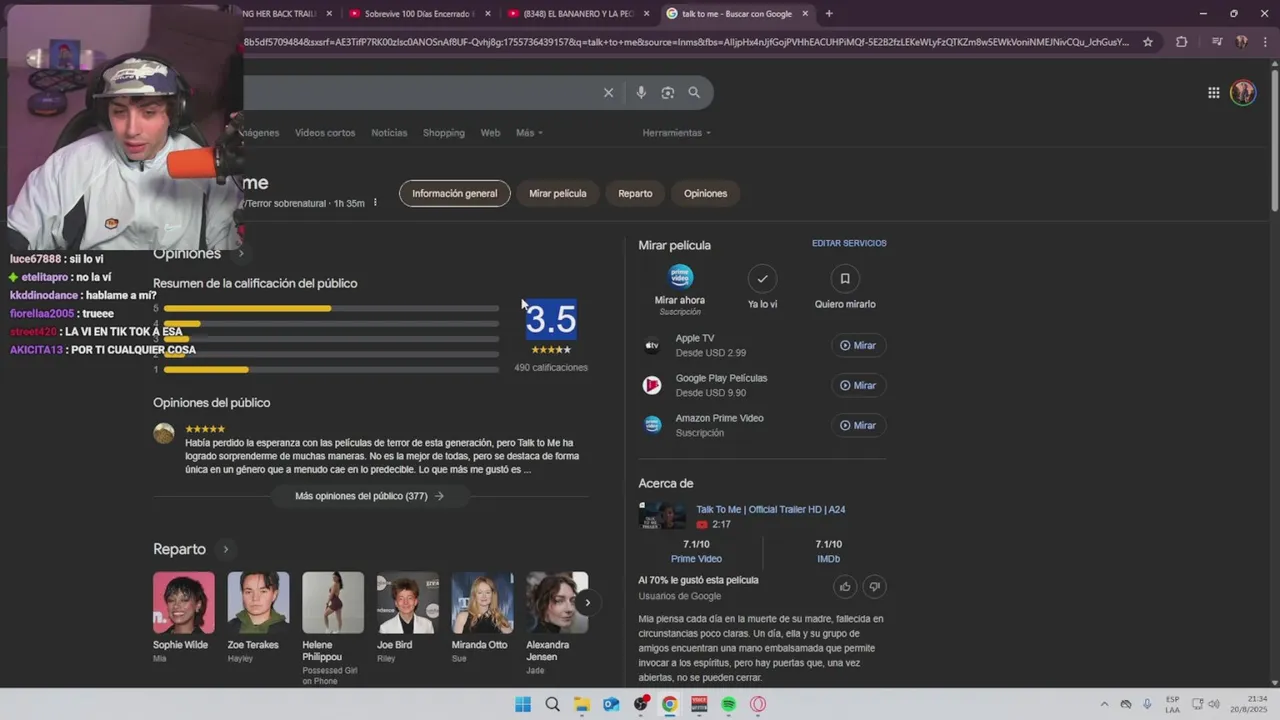The image size is (1280, 720).
Task: Open the Windows Start menu
Action: (x=523, y=704)
